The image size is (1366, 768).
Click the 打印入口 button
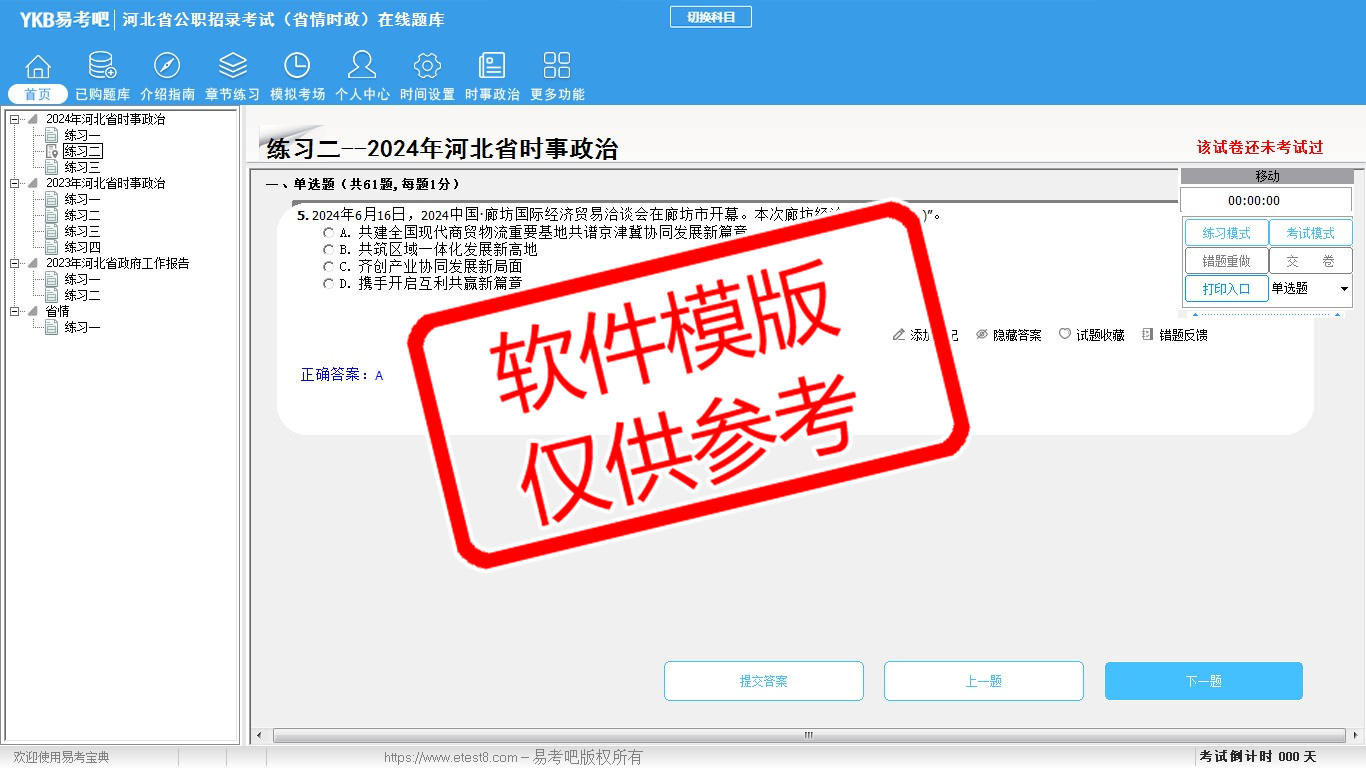(x=1226, y=289)
